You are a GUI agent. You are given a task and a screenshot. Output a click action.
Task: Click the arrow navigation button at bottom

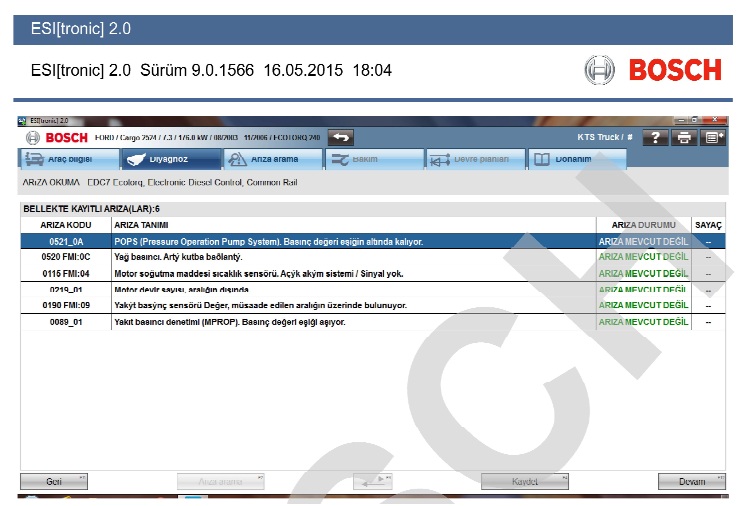[x=373, y=481]
